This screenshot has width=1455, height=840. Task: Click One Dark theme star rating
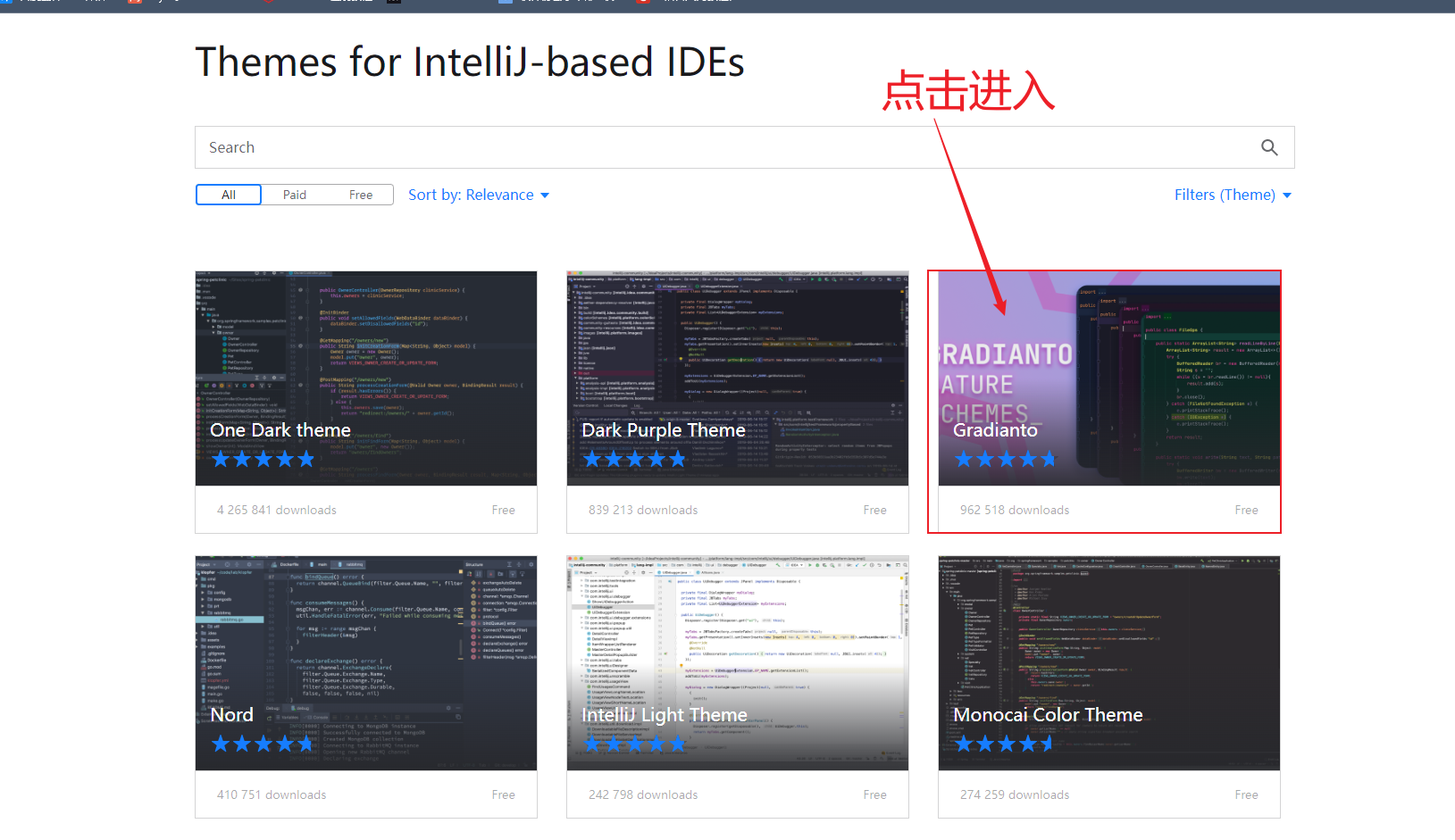pyautogui.click(x=263, y=460)
